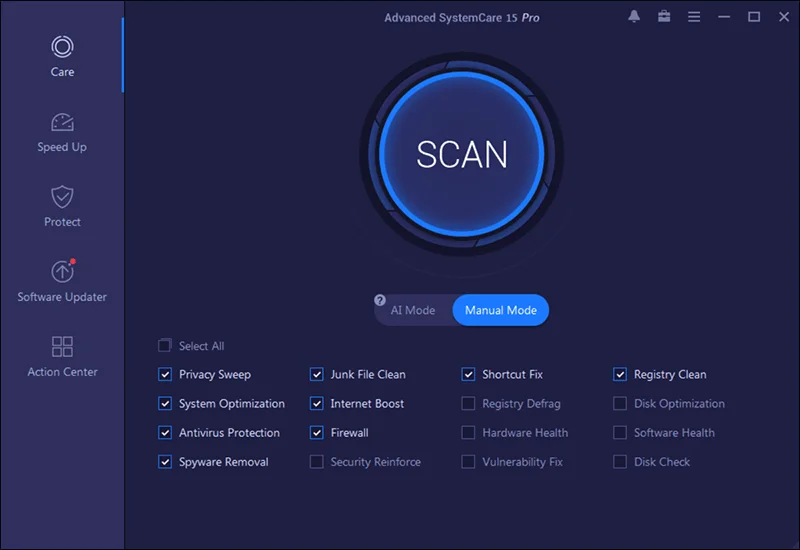Open the Action Center grid icon
Image resolution: width=800 pixels, height=550 pixels.
pyautogui.click(x=62, y=347)
